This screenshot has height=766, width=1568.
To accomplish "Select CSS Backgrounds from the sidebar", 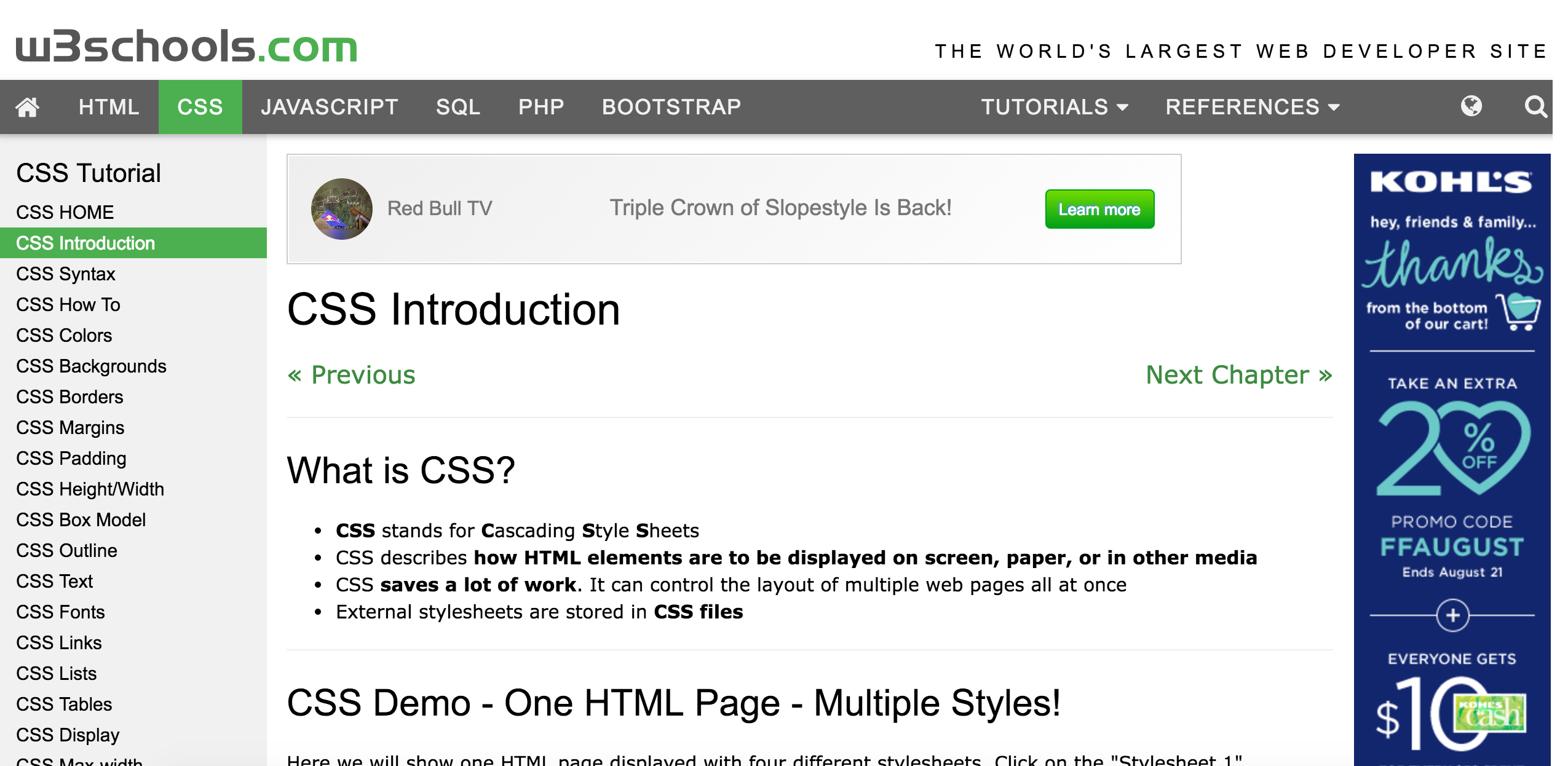I will point(90,365).
